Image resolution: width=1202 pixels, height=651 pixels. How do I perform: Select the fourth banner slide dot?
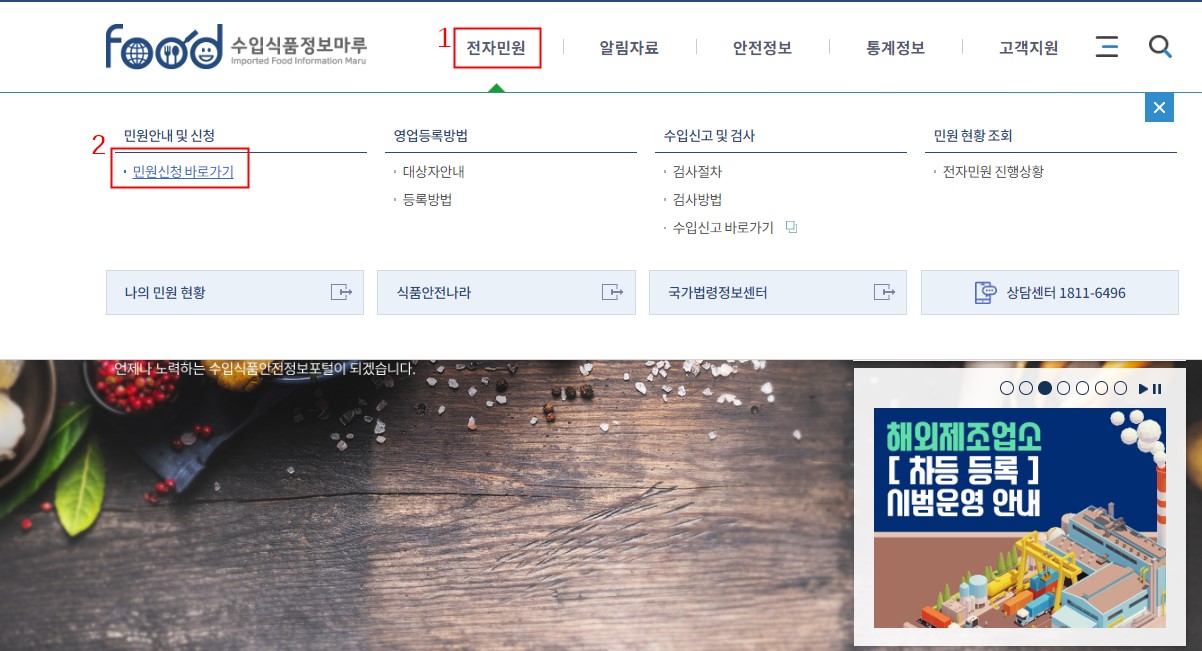coord(1064,388)
